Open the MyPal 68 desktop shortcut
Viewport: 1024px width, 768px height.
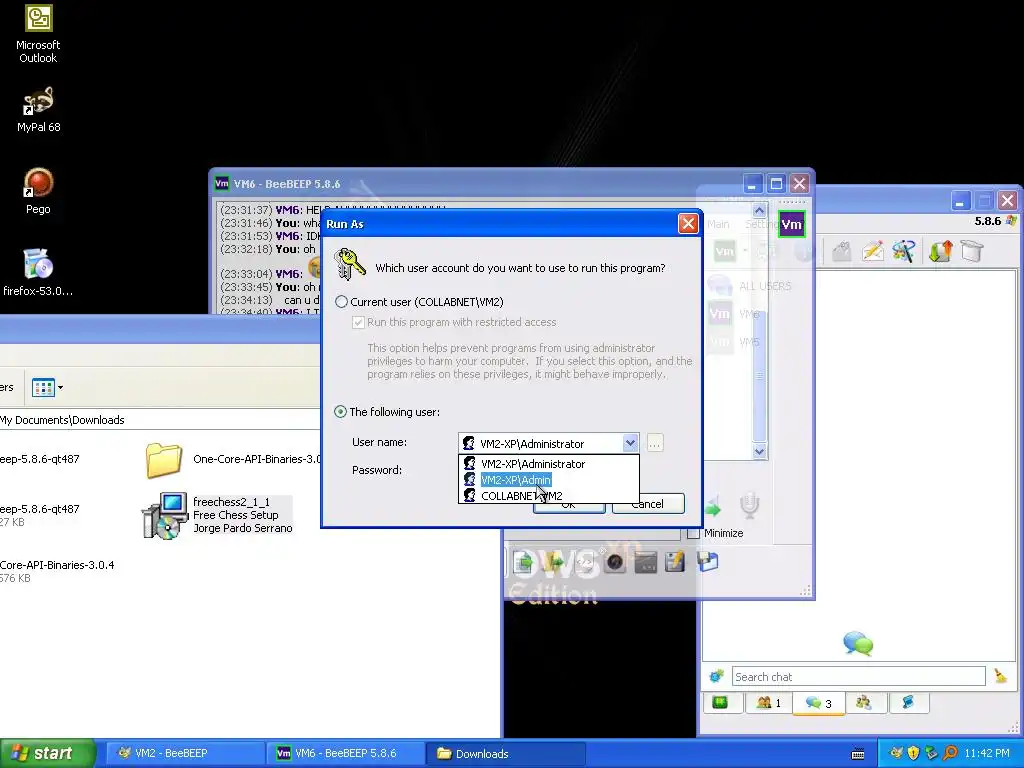pyautogui.click(x=38, y=110)
